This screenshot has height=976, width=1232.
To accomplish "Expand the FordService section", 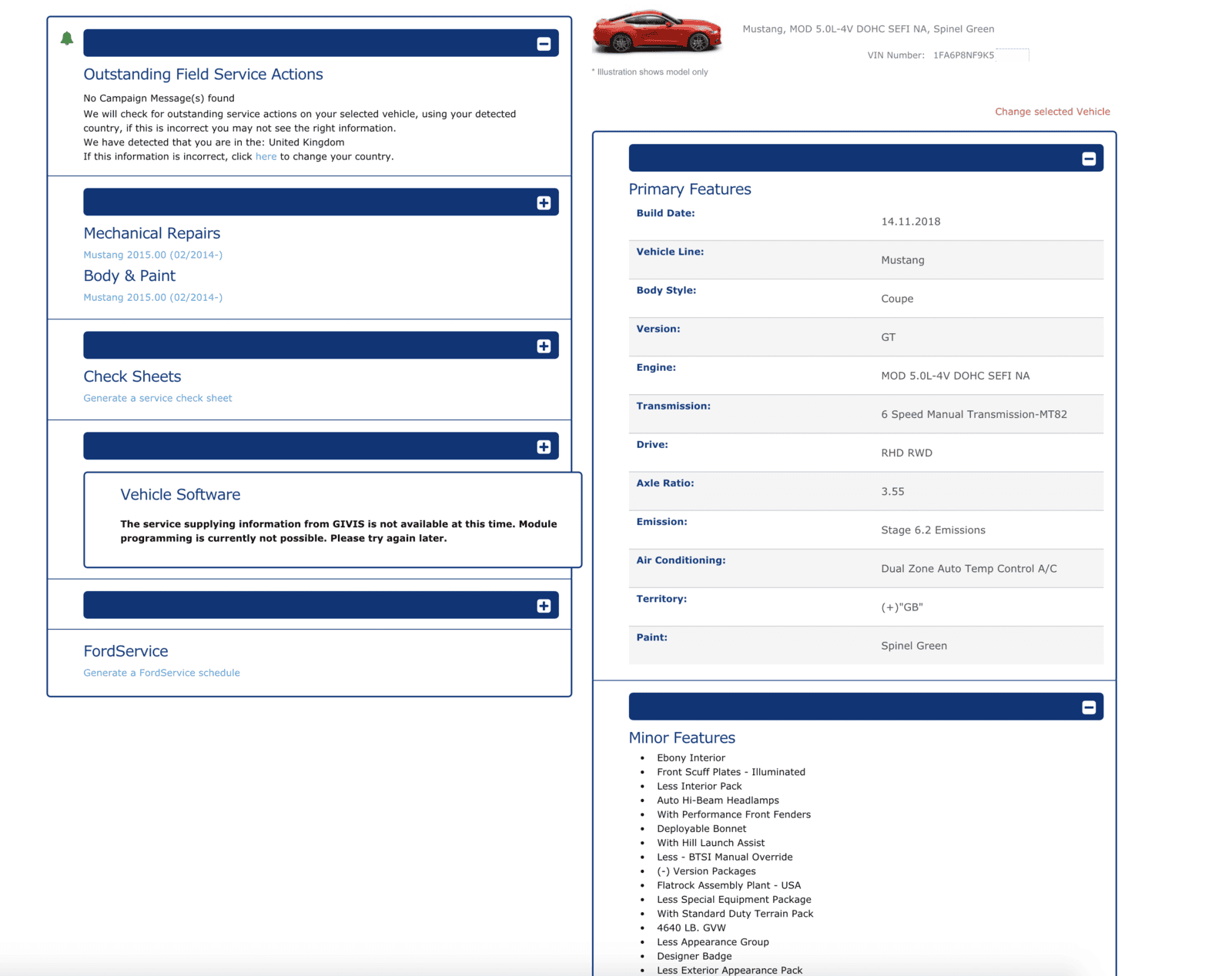I will click(544, 606).
